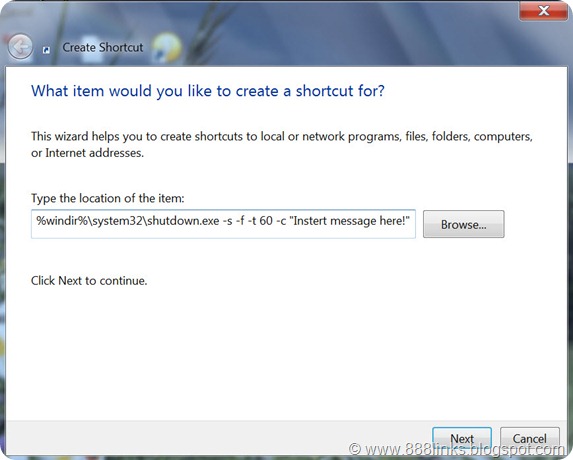Image resolution: width=573 pixels, height=460 pixels.
Task: Cancel the shortcut wizard
Action: tap(530, 438)
